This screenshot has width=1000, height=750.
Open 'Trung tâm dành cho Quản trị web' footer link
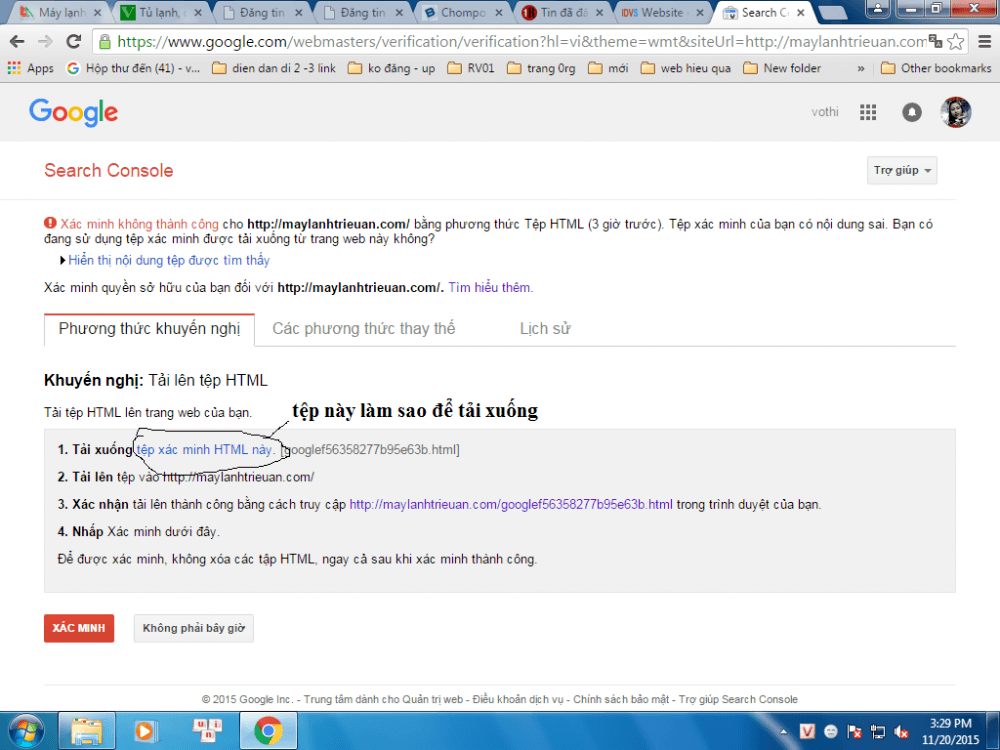(383, 700)
